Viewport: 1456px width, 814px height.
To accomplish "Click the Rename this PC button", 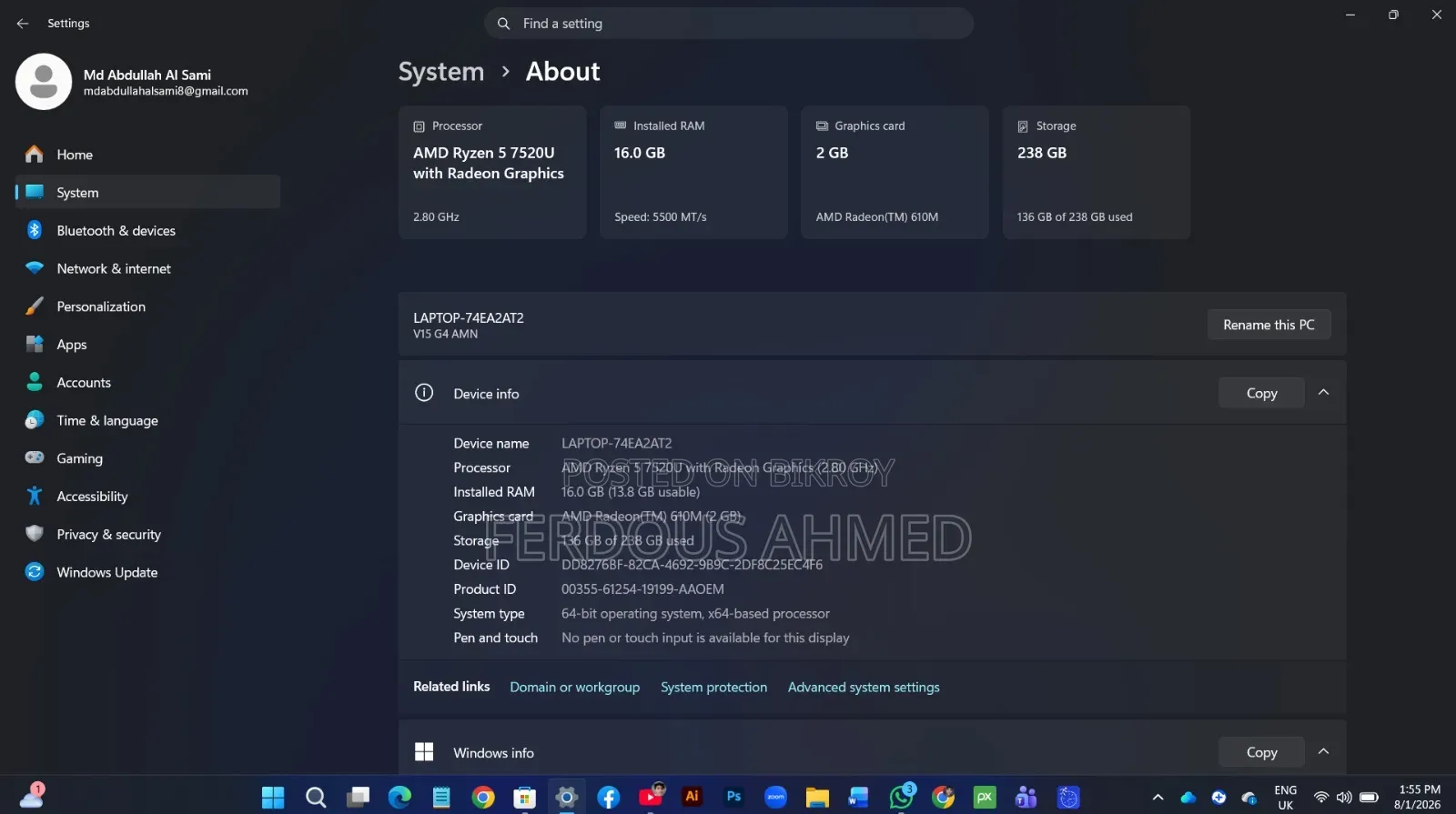I will pos(1269,326).
